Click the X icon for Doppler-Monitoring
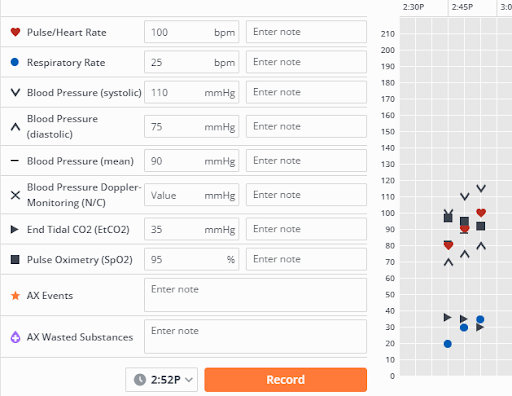Image resolution: width=512 pixels, height=396 pixels. [x=15, y=195]
